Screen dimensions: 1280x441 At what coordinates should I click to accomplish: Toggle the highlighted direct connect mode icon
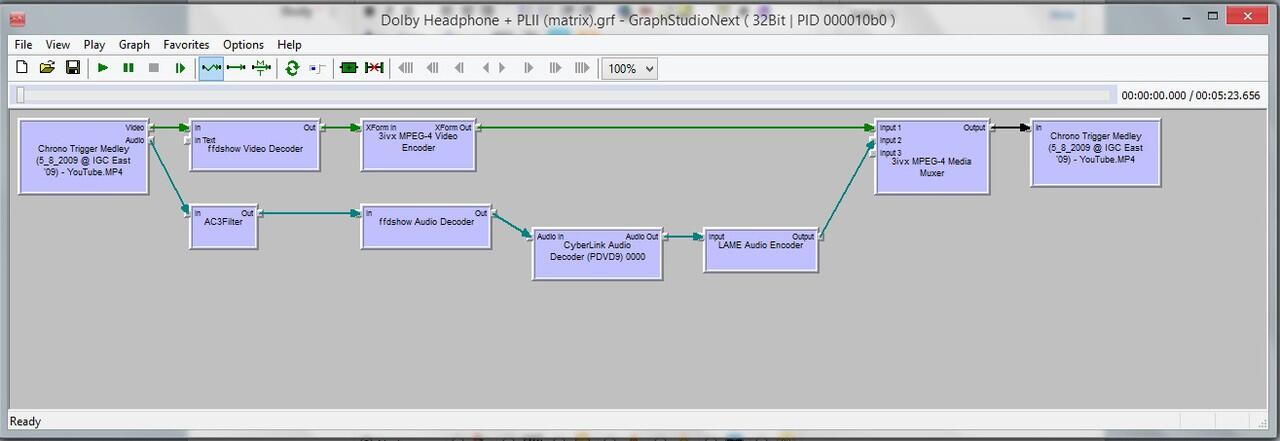click(210, 68)
